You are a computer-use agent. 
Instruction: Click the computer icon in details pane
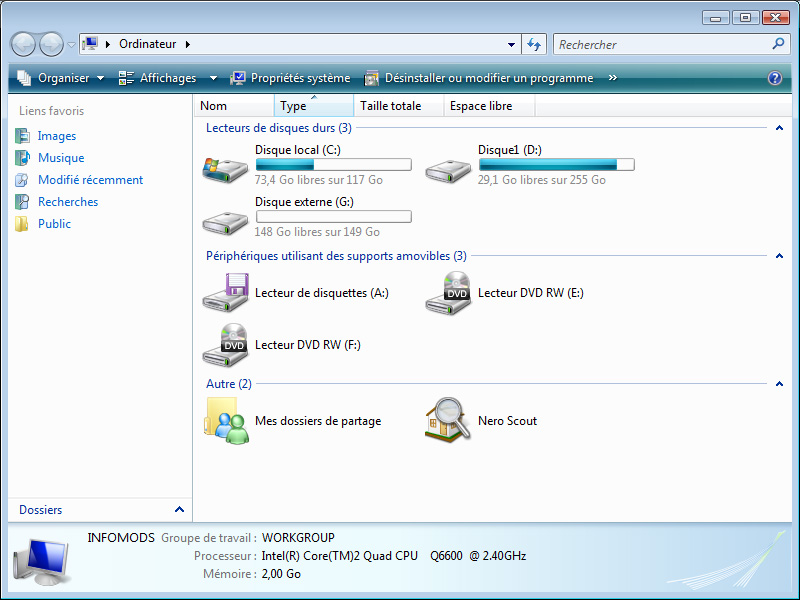(42, 562)
